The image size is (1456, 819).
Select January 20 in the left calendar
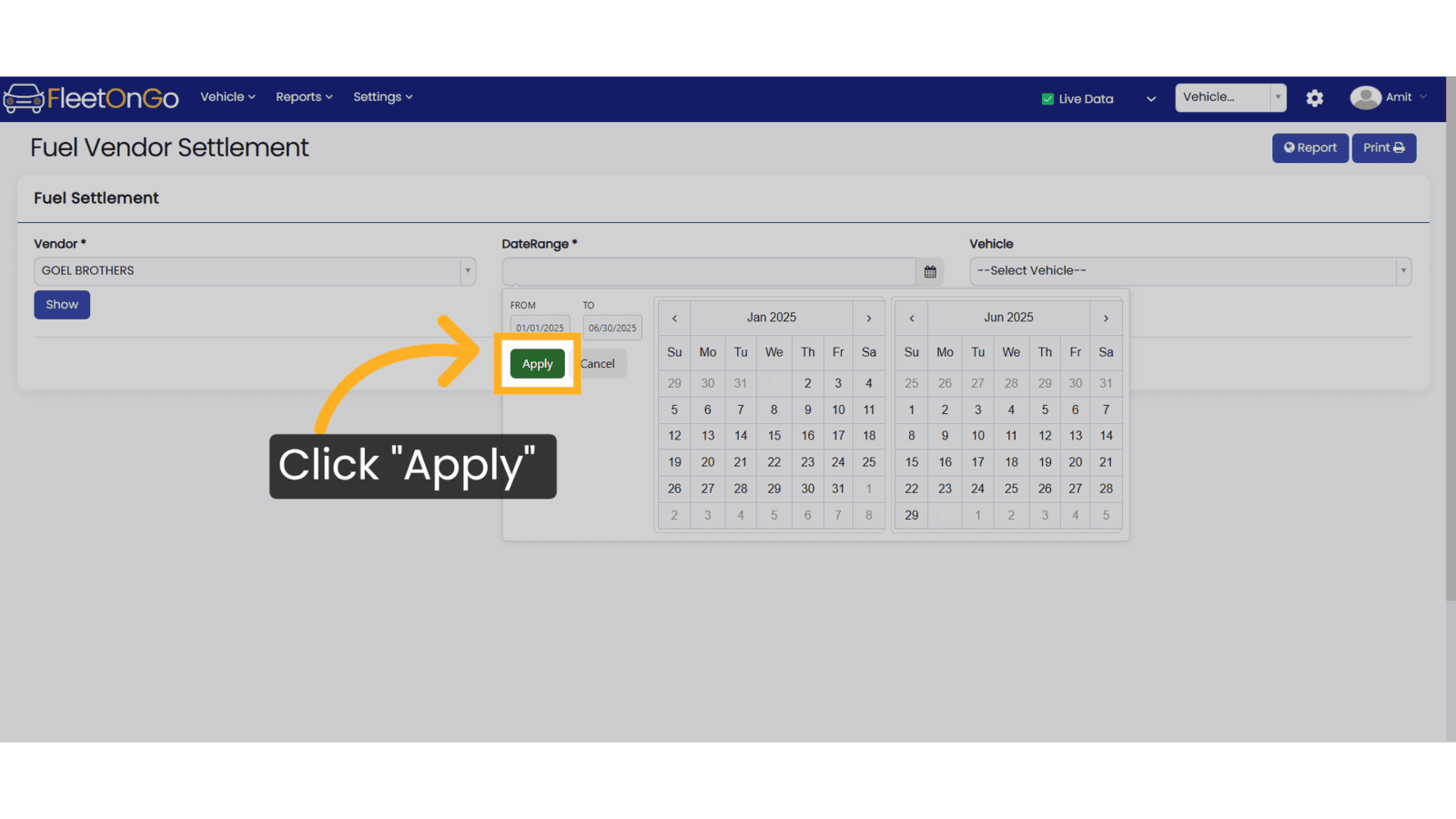[x=708, y=462]
